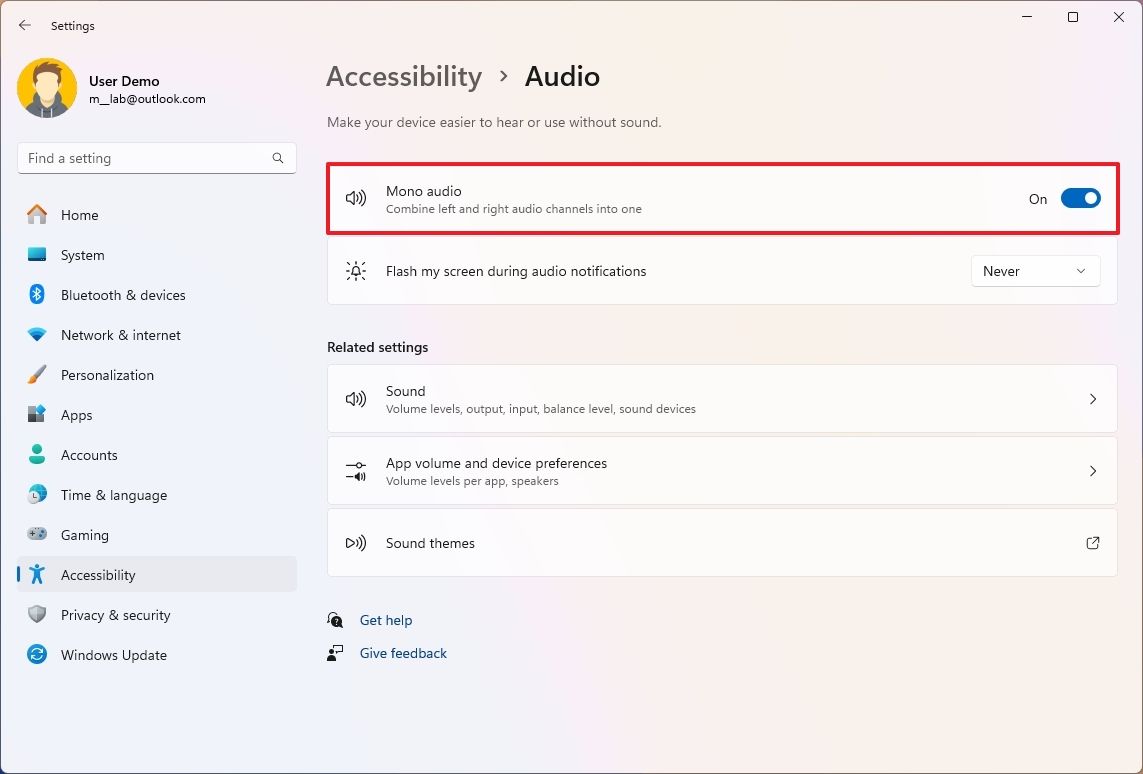
Task: Click the Mono audio speaker icon
Action: pos(356,198)
